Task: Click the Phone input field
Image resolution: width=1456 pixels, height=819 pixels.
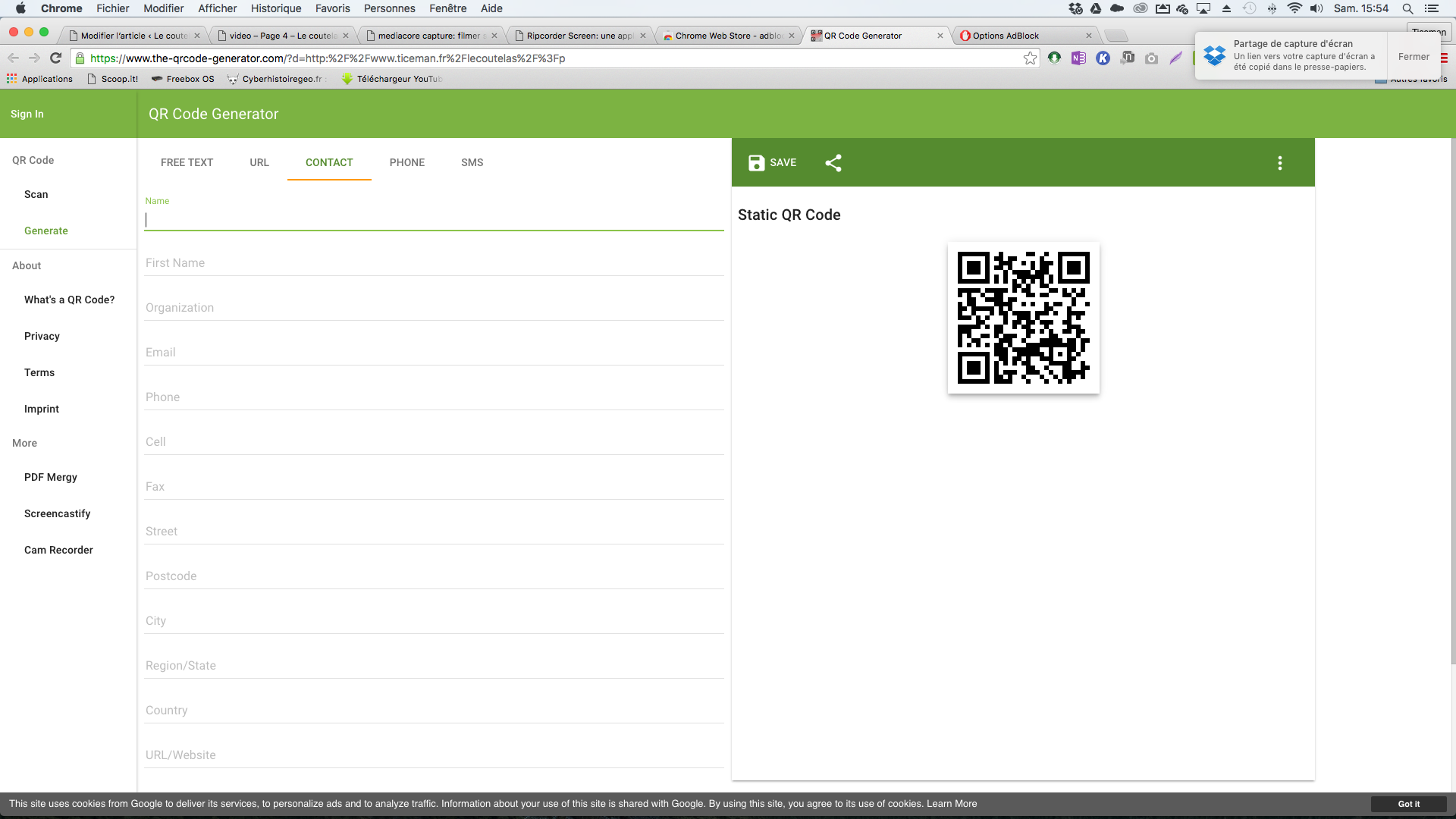Action: click(x=435, y=397)
